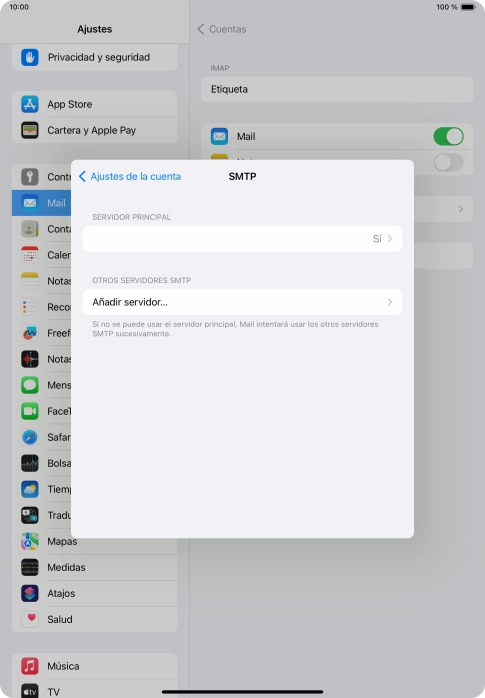Open the Medidas ruler icon

[x=30, y=567]
